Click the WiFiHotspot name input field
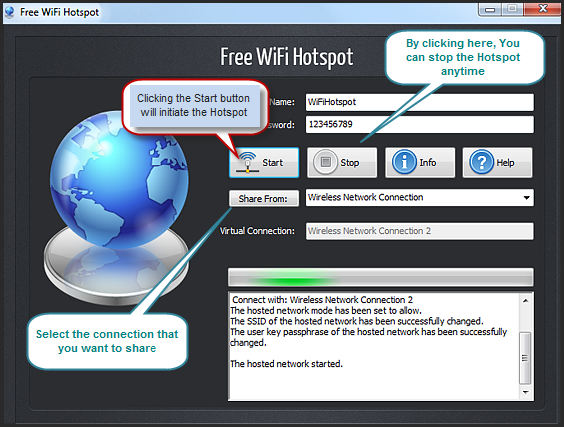 tap(419, 102)
